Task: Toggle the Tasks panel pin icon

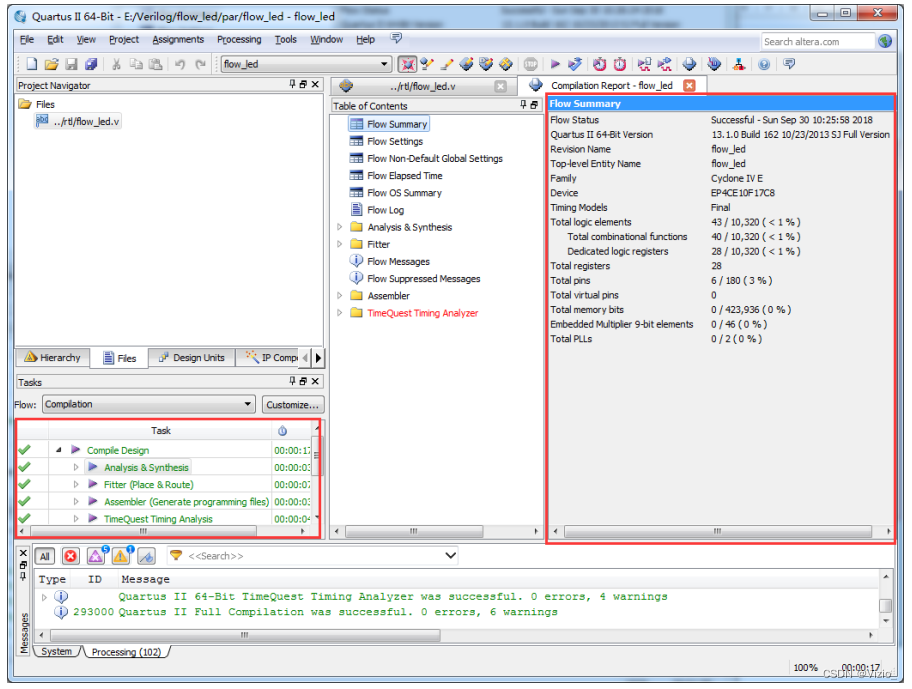Action: tap(293, 381)
